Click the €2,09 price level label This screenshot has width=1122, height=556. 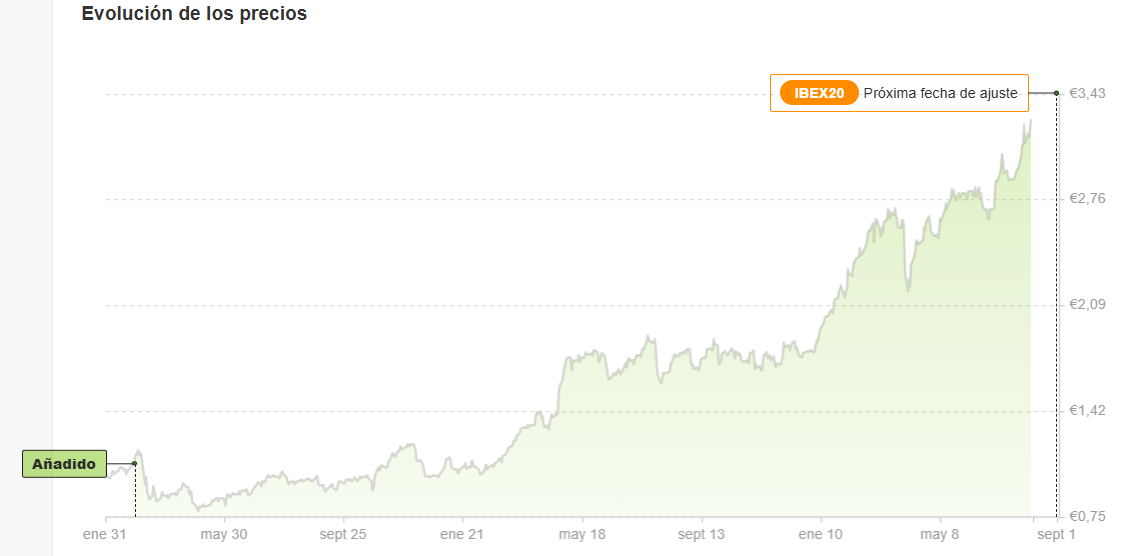(1087, 305)
